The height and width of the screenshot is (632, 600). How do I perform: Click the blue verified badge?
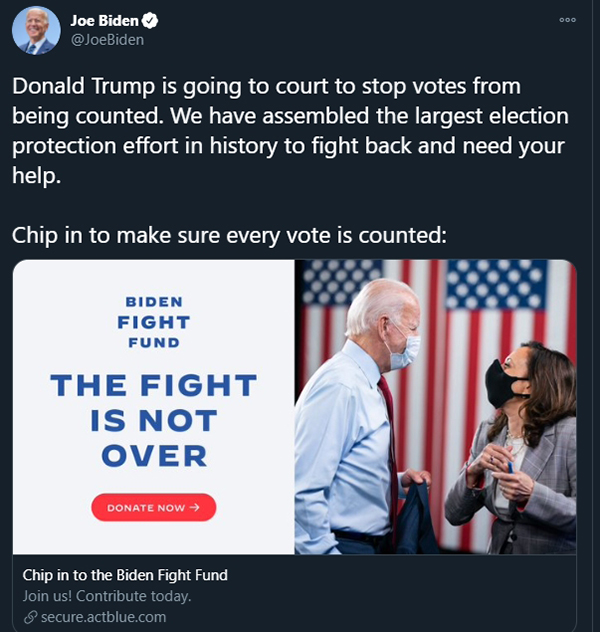[x=151, y=21]
